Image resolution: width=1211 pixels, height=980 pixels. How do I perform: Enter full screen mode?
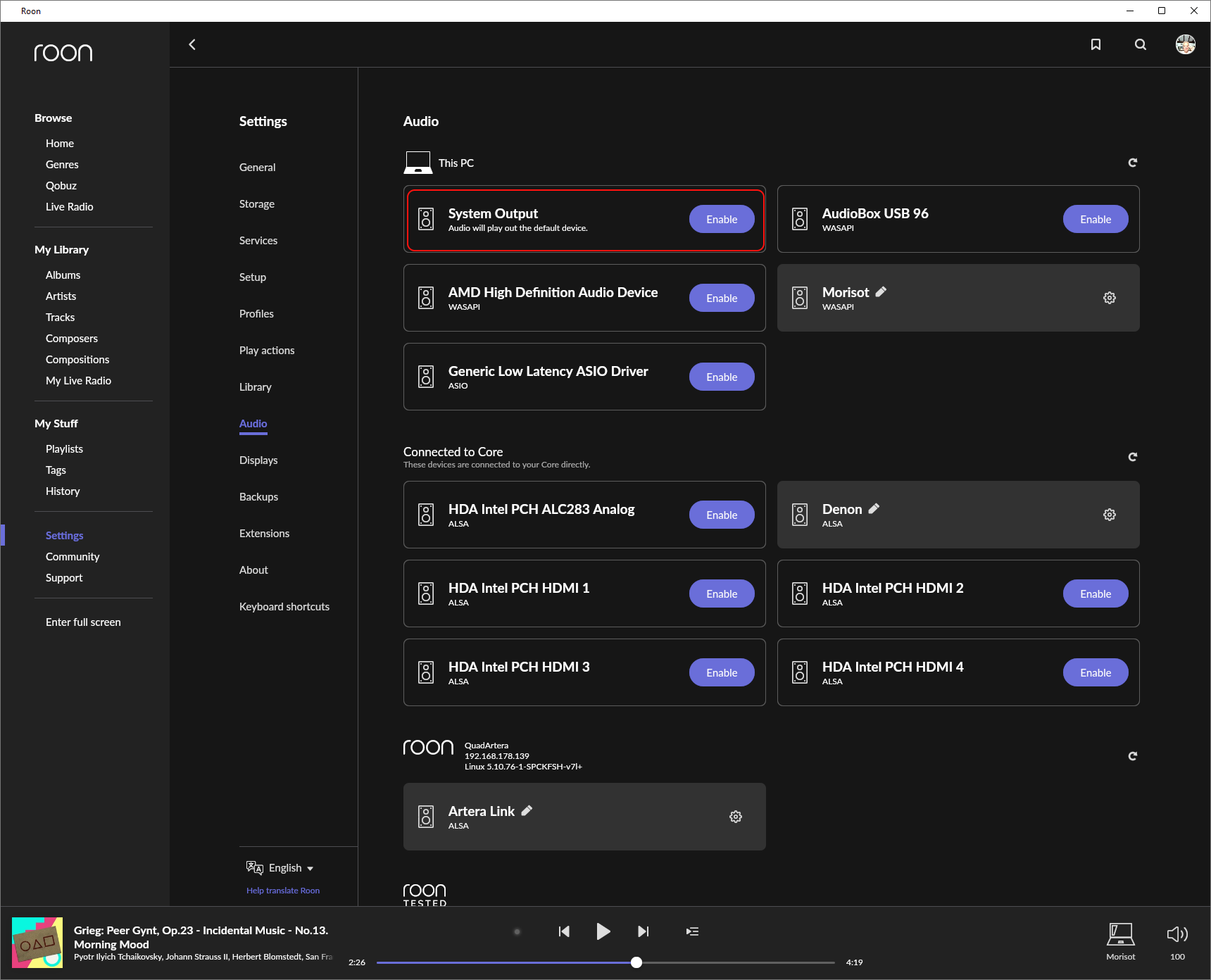coord(82,622)
